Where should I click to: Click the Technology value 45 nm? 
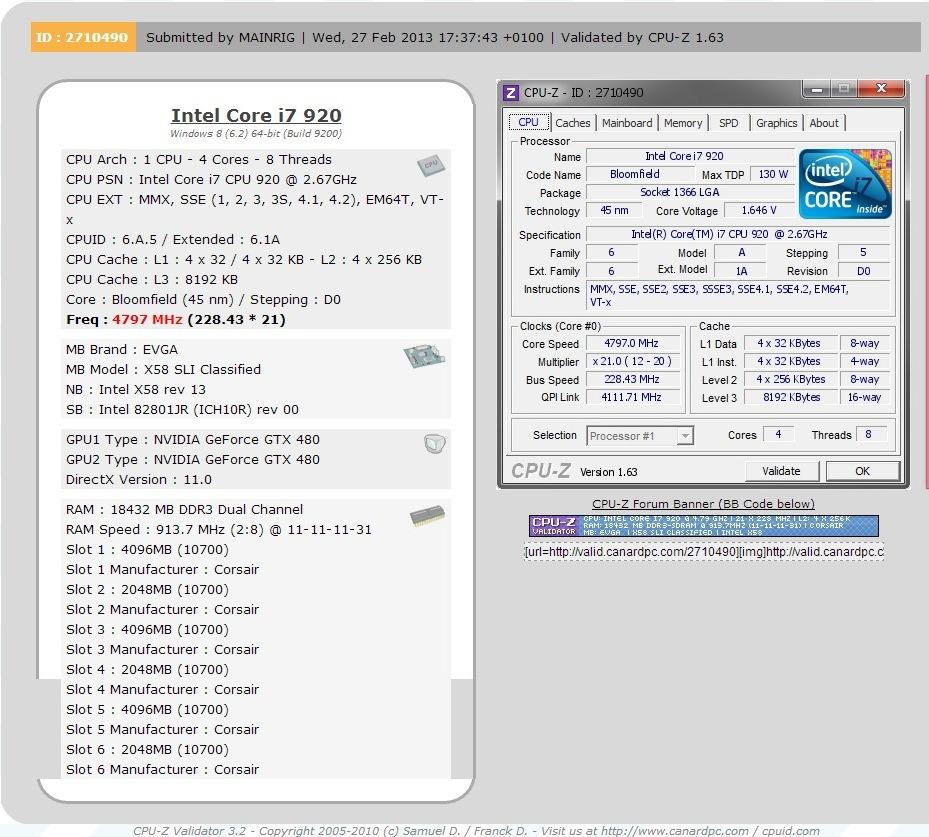pos(614,210)
